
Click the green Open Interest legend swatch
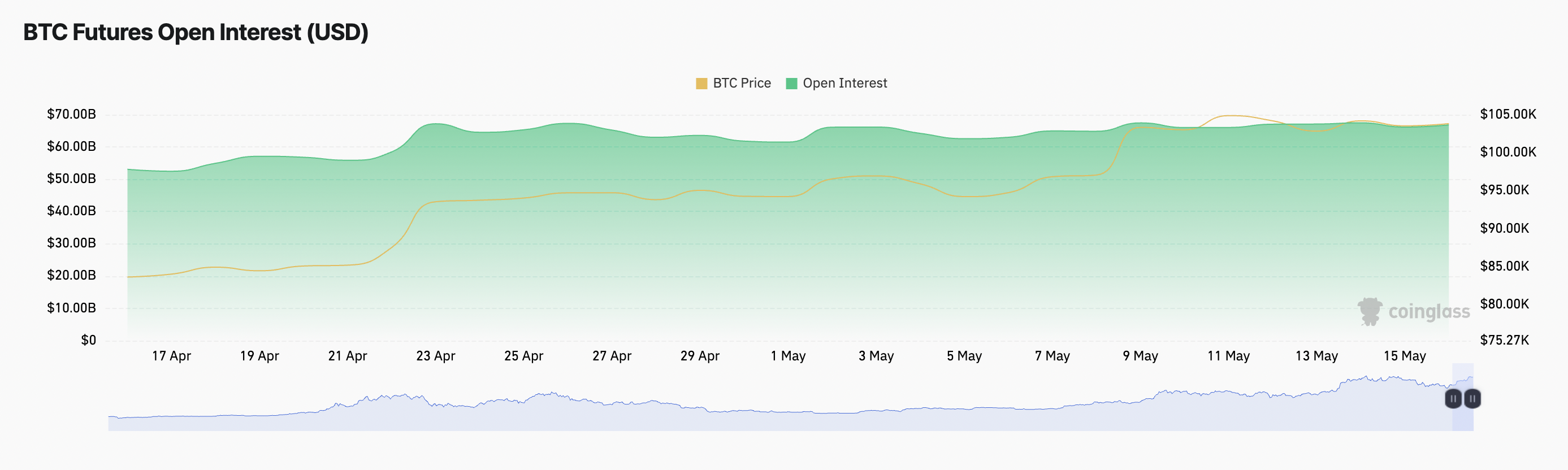(x=791, y=83)
